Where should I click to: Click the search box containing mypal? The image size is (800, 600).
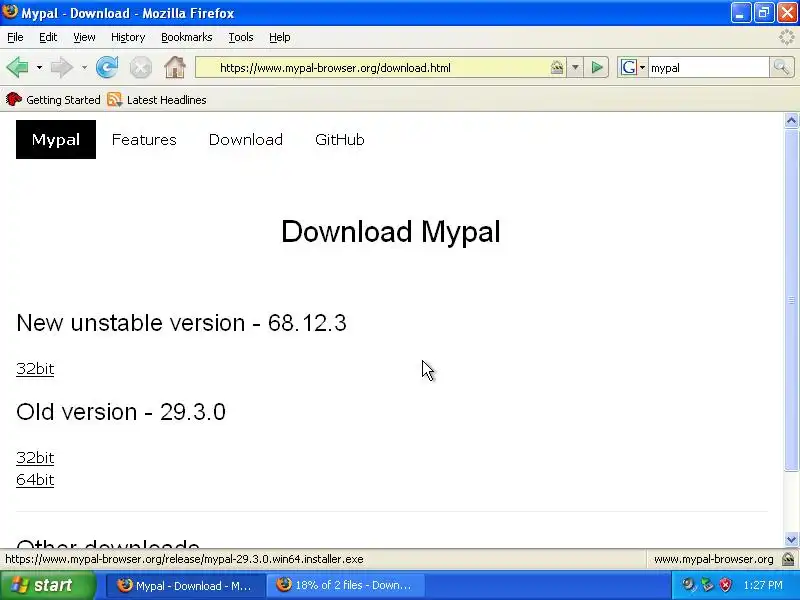[x=708, y=68]
